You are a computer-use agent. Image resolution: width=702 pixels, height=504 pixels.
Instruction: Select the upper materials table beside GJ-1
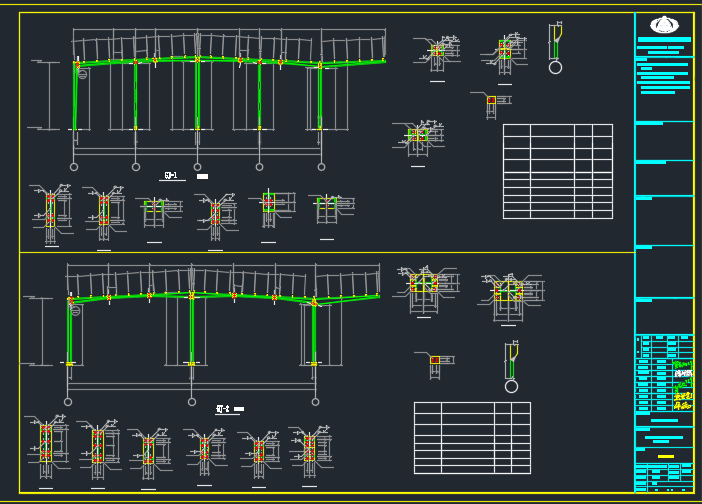pyautogui.click(x=558, y=171)
